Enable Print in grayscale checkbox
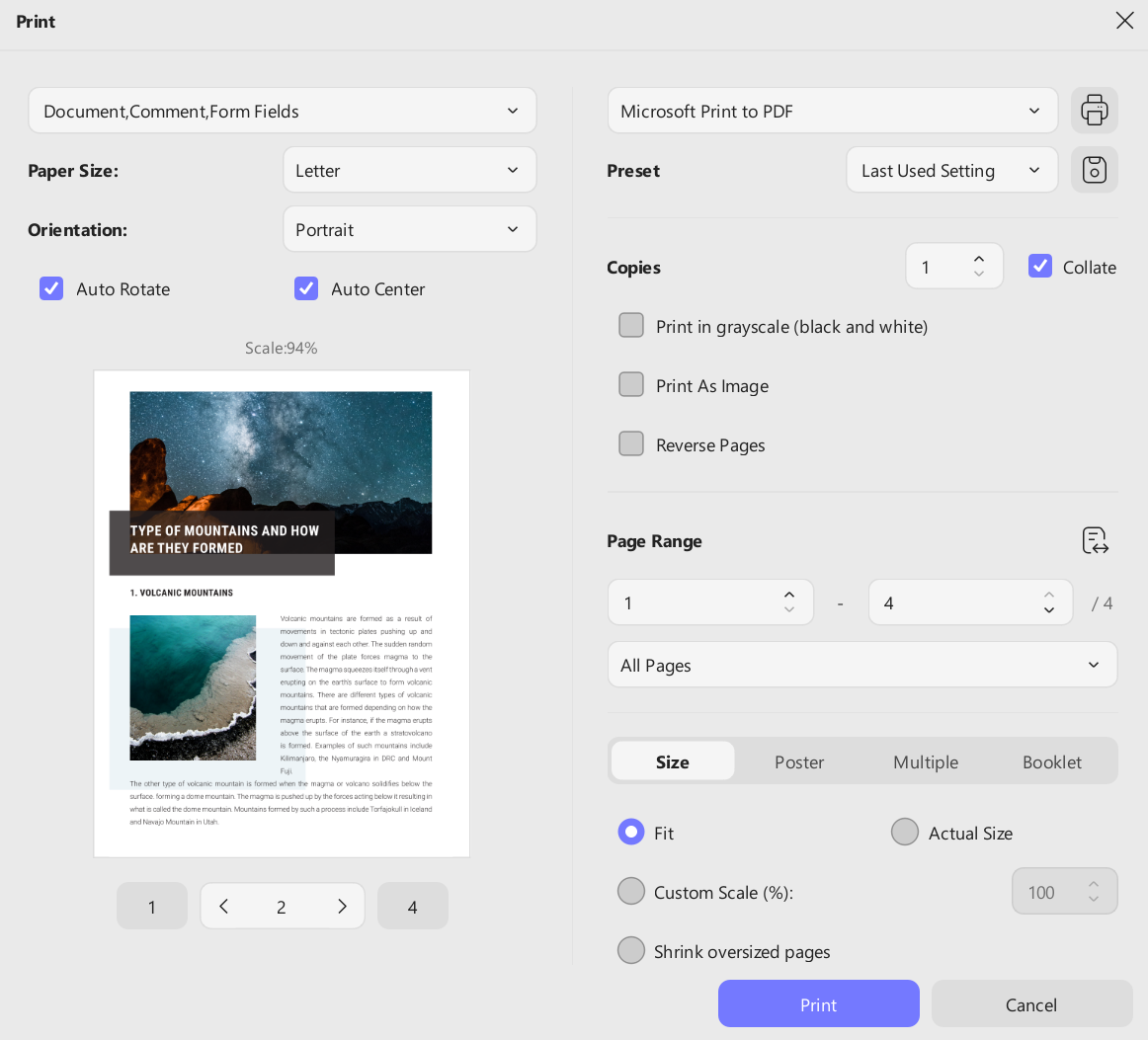The image size is (1148, 1040). tap(631, 325)
